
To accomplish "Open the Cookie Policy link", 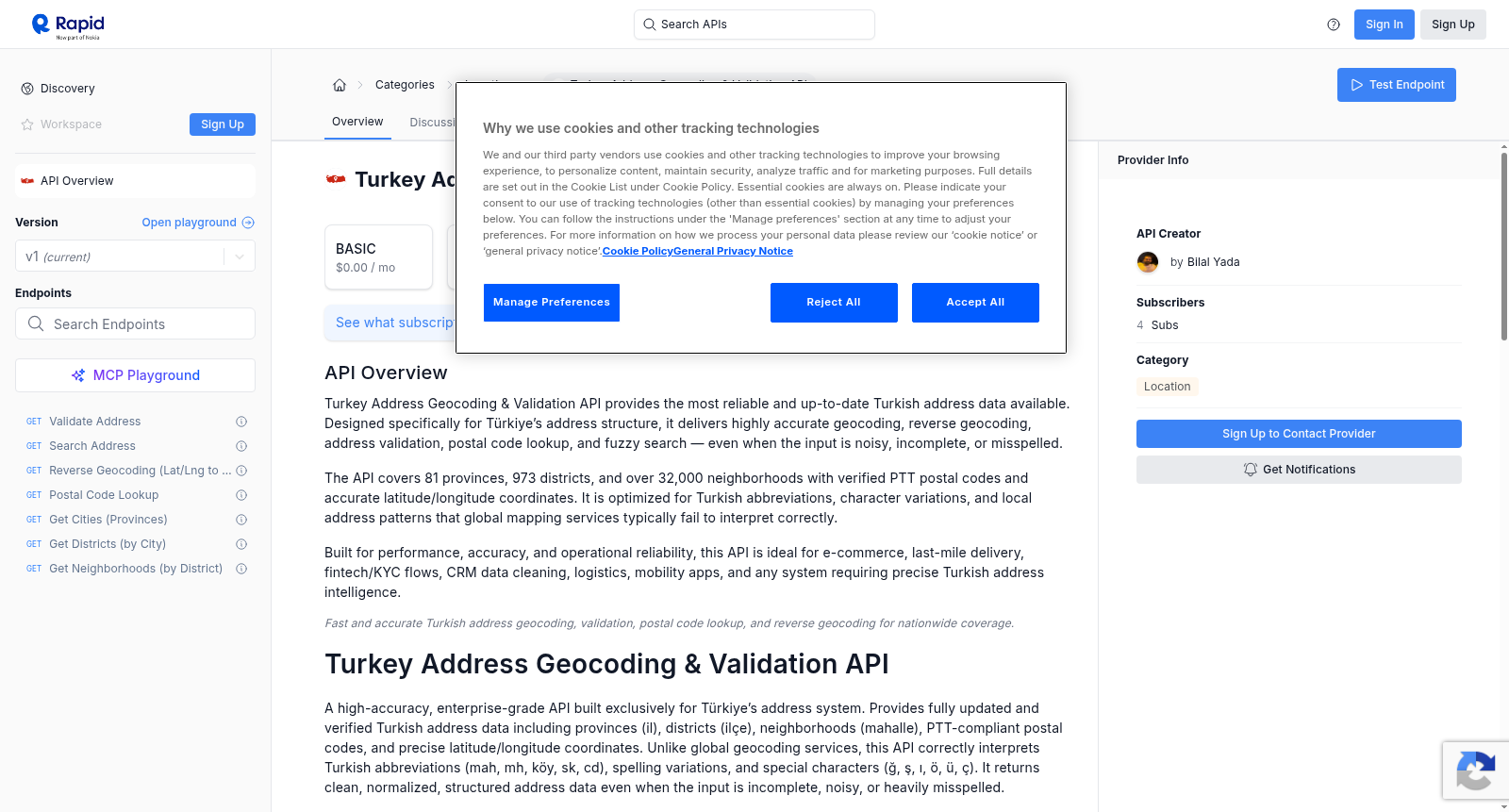I will (x=638, y=251).
